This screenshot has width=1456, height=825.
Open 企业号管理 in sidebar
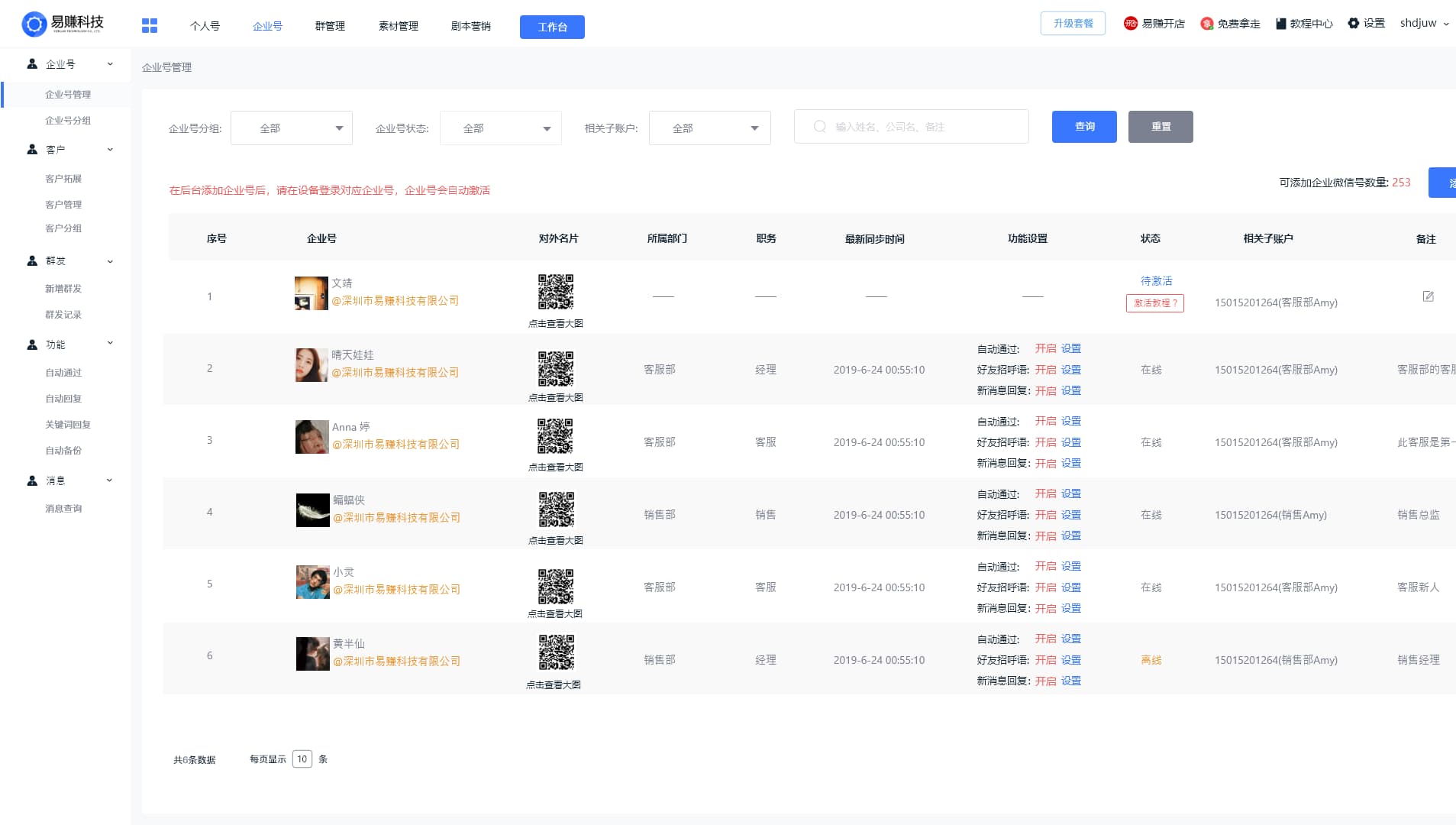[x=68, y=95]
